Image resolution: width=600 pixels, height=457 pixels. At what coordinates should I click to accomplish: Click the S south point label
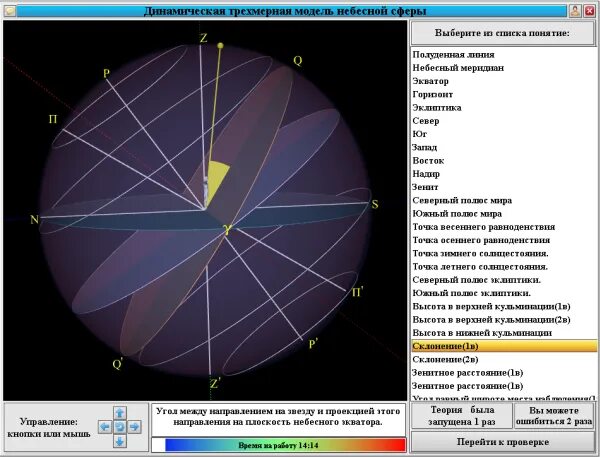tap(375, 204)
